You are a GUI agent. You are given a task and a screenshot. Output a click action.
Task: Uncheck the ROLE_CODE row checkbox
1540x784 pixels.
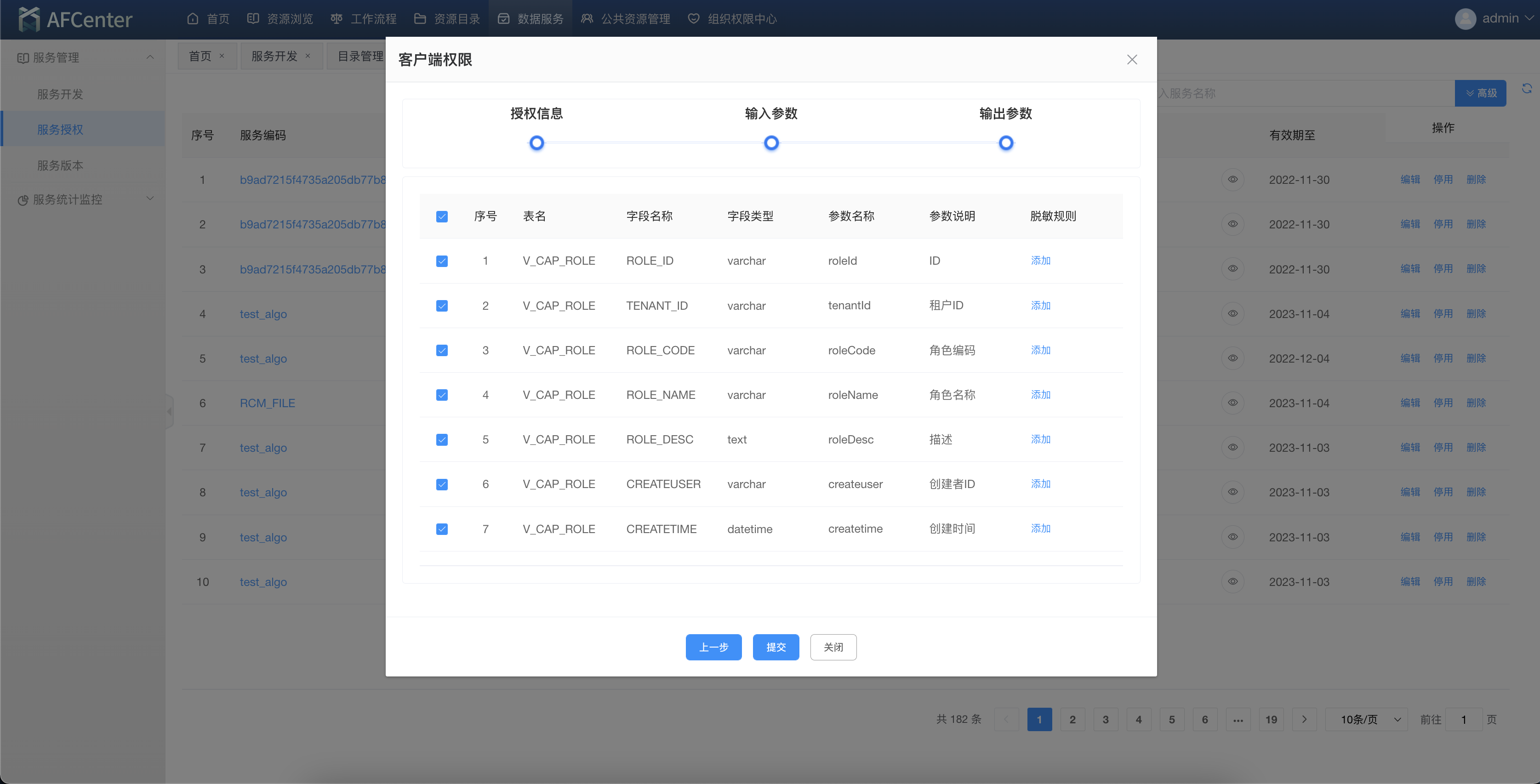point(442,350)
